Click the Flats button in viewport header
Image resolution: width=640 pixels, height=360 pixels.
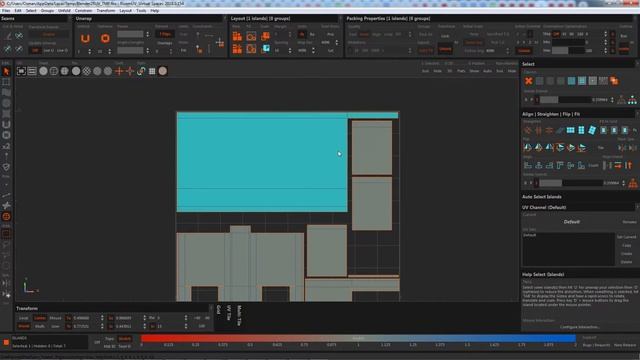461,71
